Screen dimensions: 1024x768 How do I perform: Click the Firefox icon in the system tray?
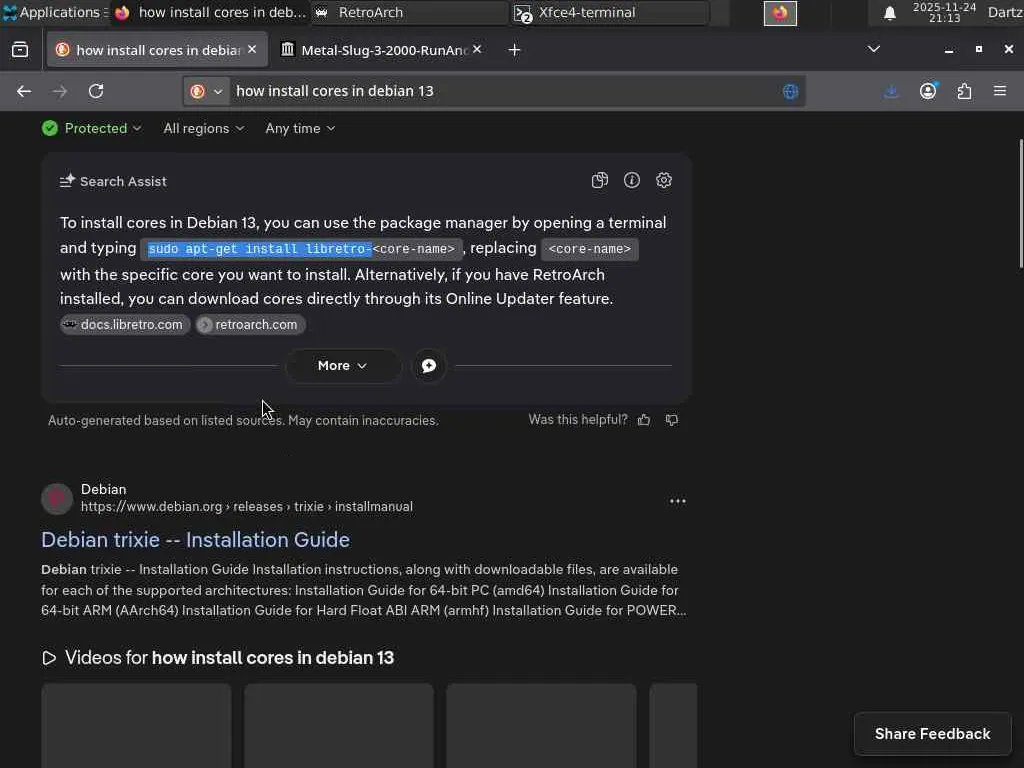coord(780,13)
